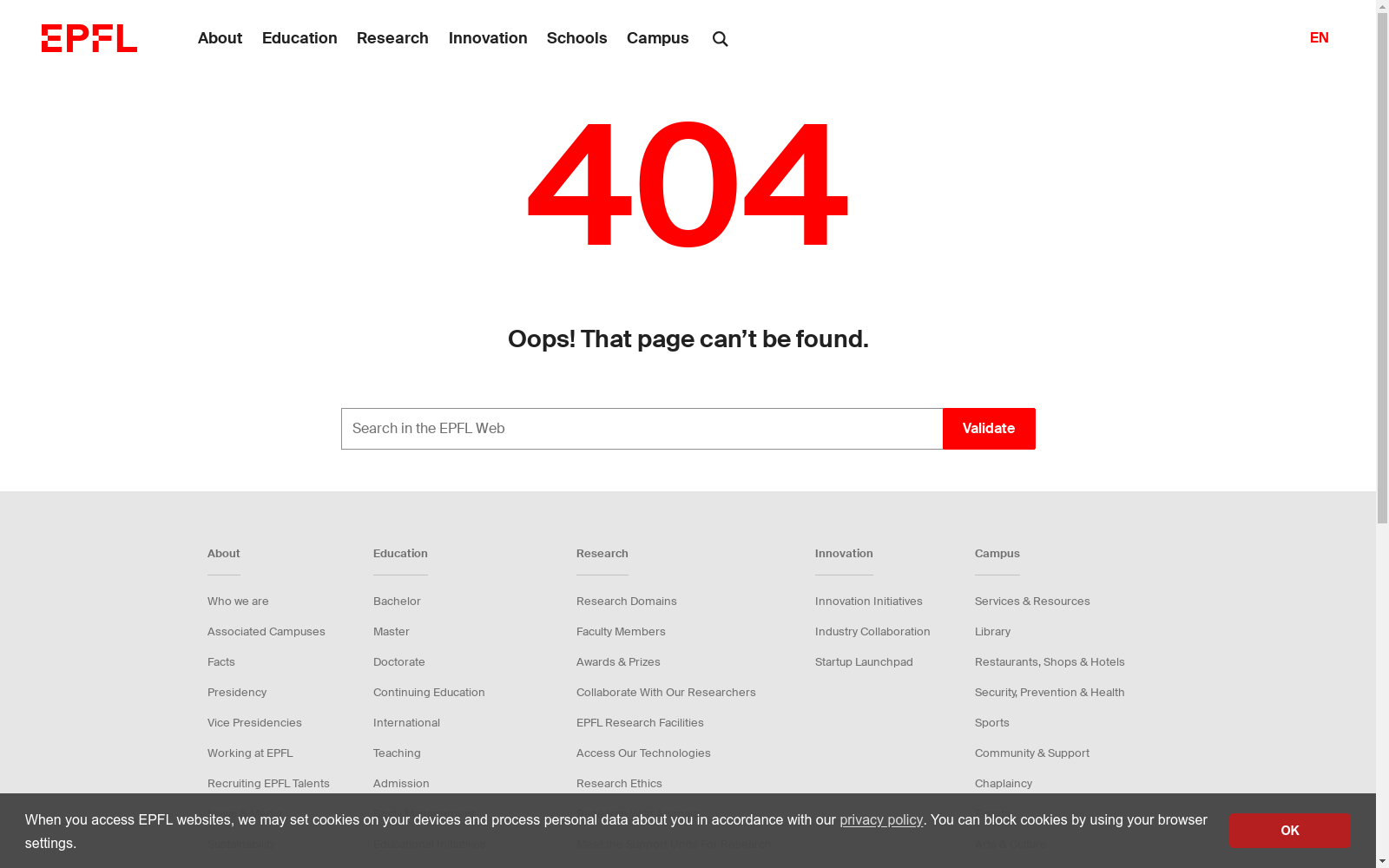Open the Innovation menu
Screen dimensions: 1389x868
pyautogui.click(x=488, y=38)
